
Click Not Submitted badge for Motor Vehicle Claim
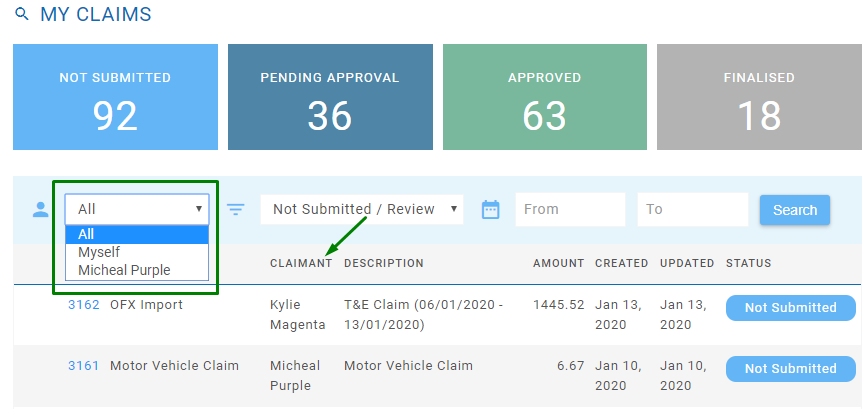[790, 369]
